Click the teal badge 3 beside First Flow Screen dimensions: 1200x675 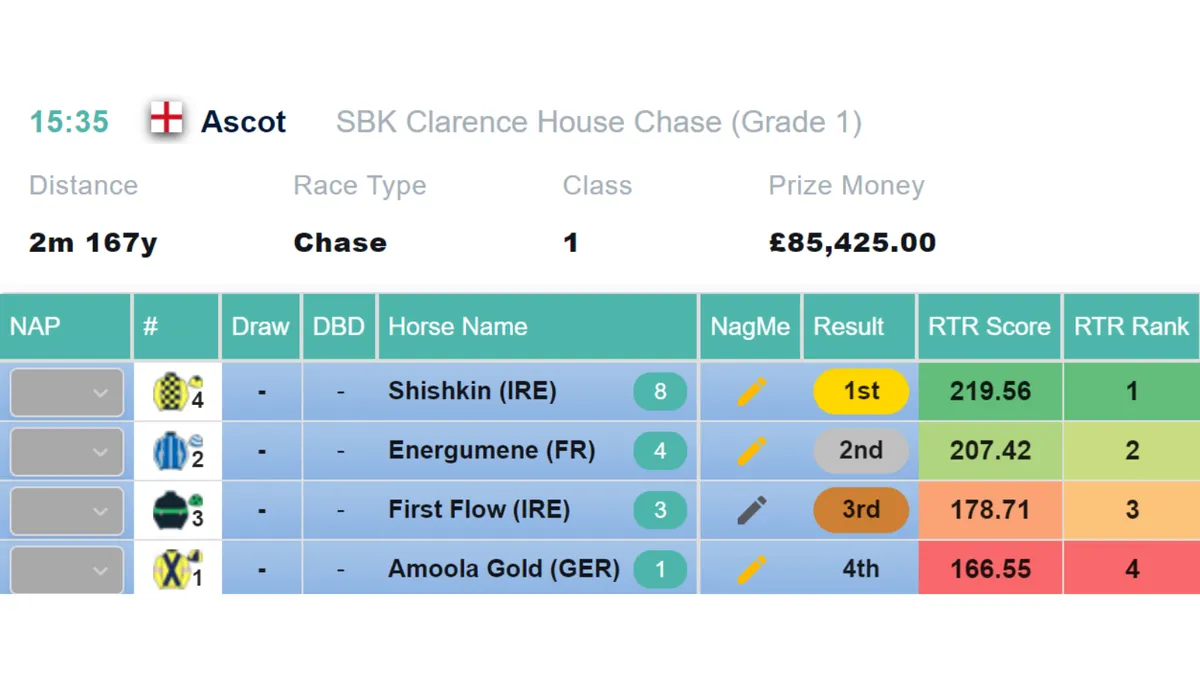(660, 510)
